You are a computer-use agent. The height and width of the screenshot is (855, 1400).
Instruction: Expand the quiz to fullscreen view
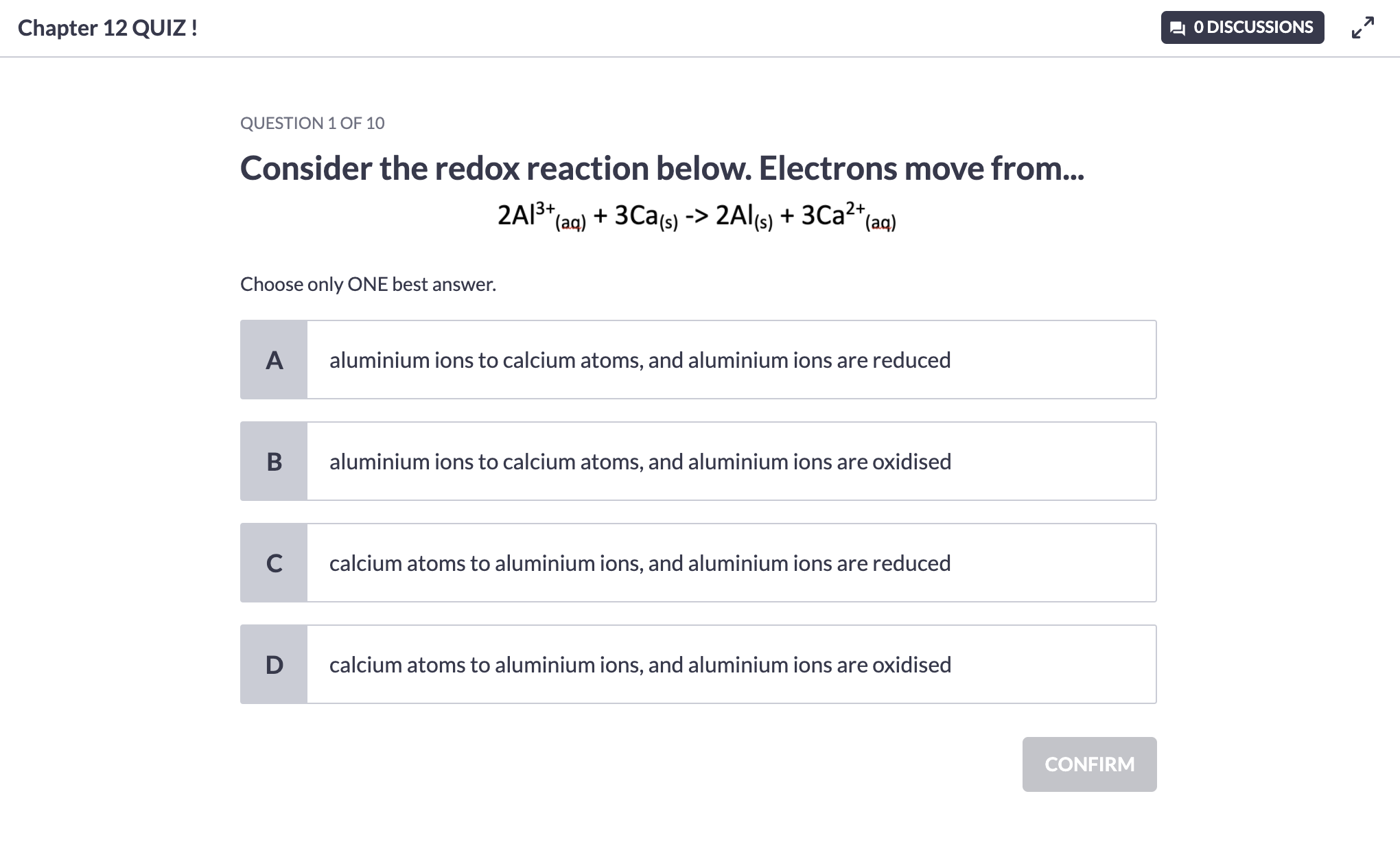(x=1362, y=27)
